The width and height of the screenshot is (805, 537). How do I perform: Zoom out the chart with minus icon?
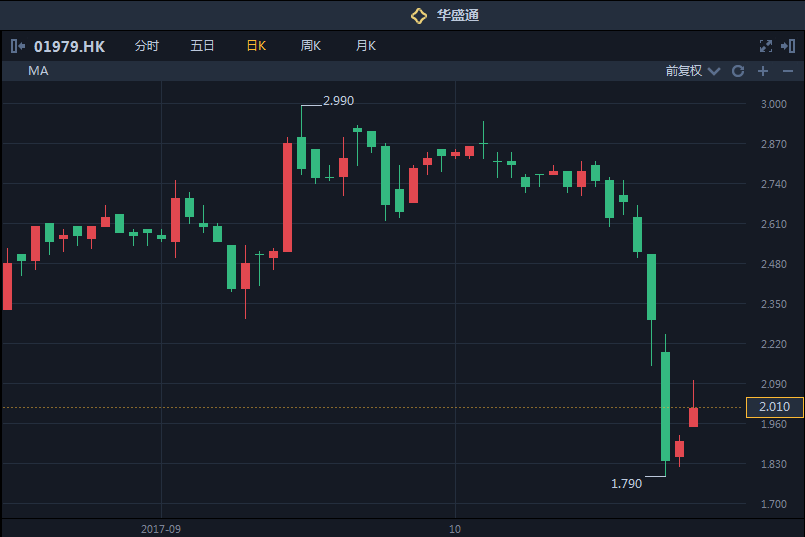pos(788,71)
